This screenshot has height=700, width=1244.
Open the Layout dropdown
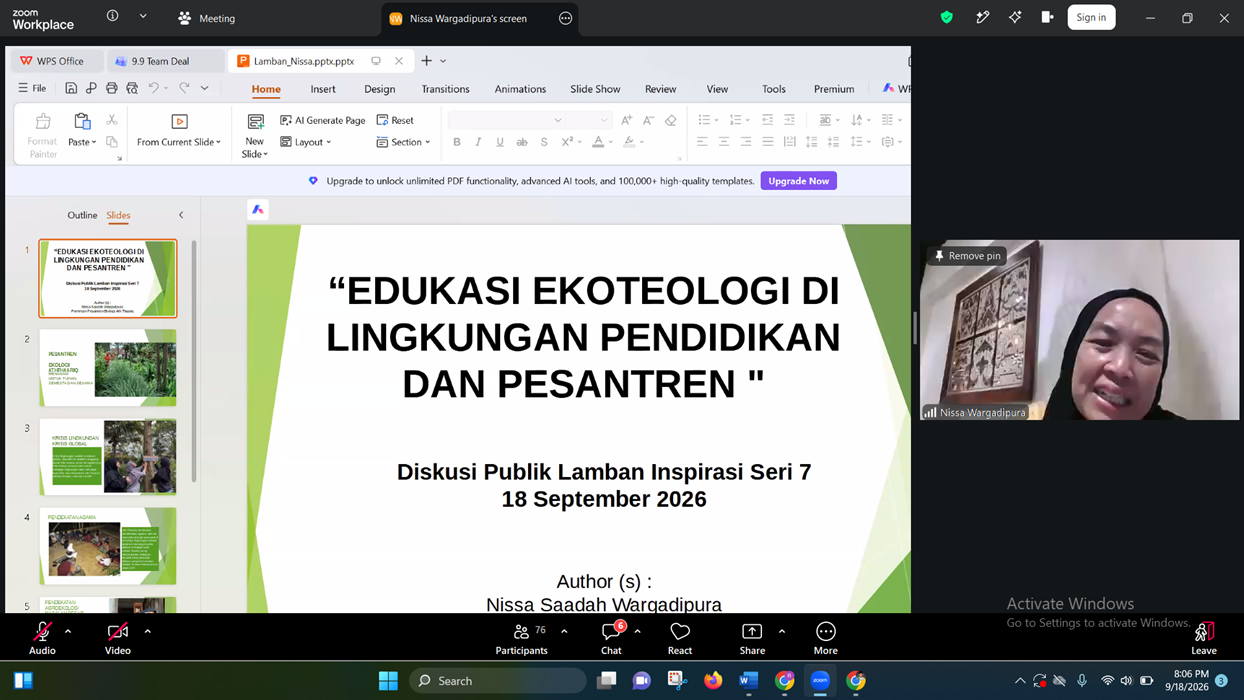[x=306, y=142]
